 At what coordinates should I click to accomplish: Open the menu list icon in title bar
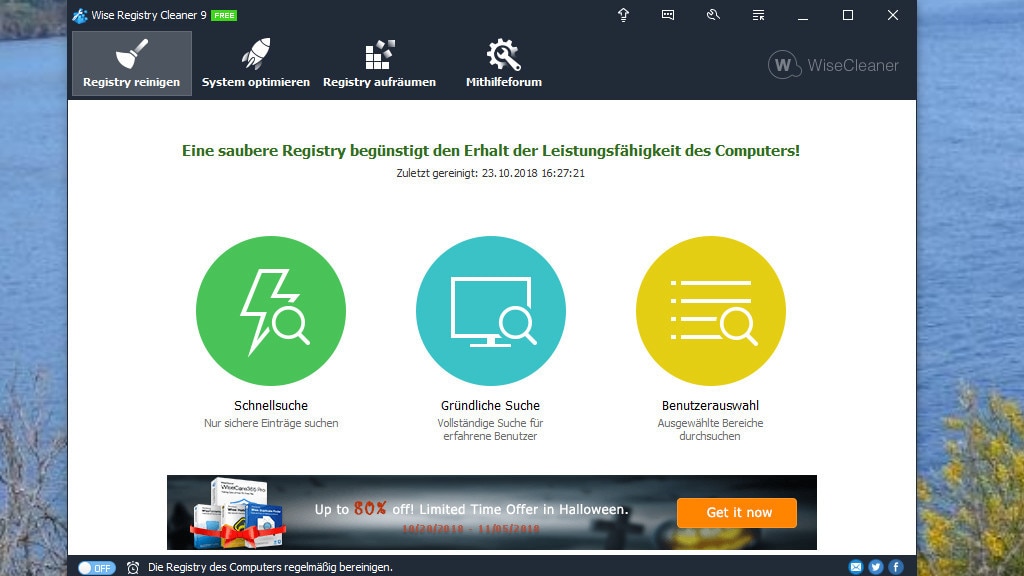758,15
